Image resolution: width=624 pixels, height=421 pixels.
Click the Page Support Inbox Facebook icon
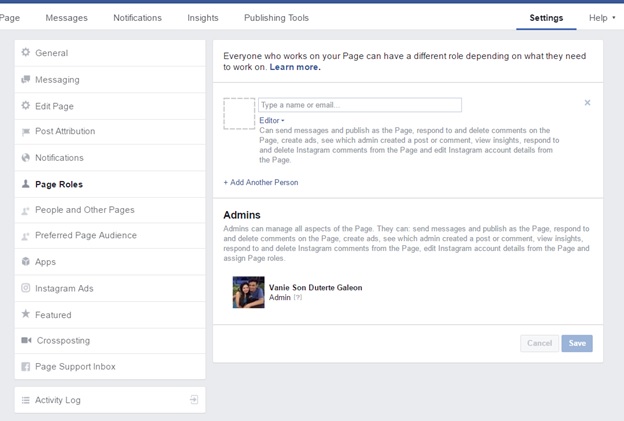click(x=25, y=366)
